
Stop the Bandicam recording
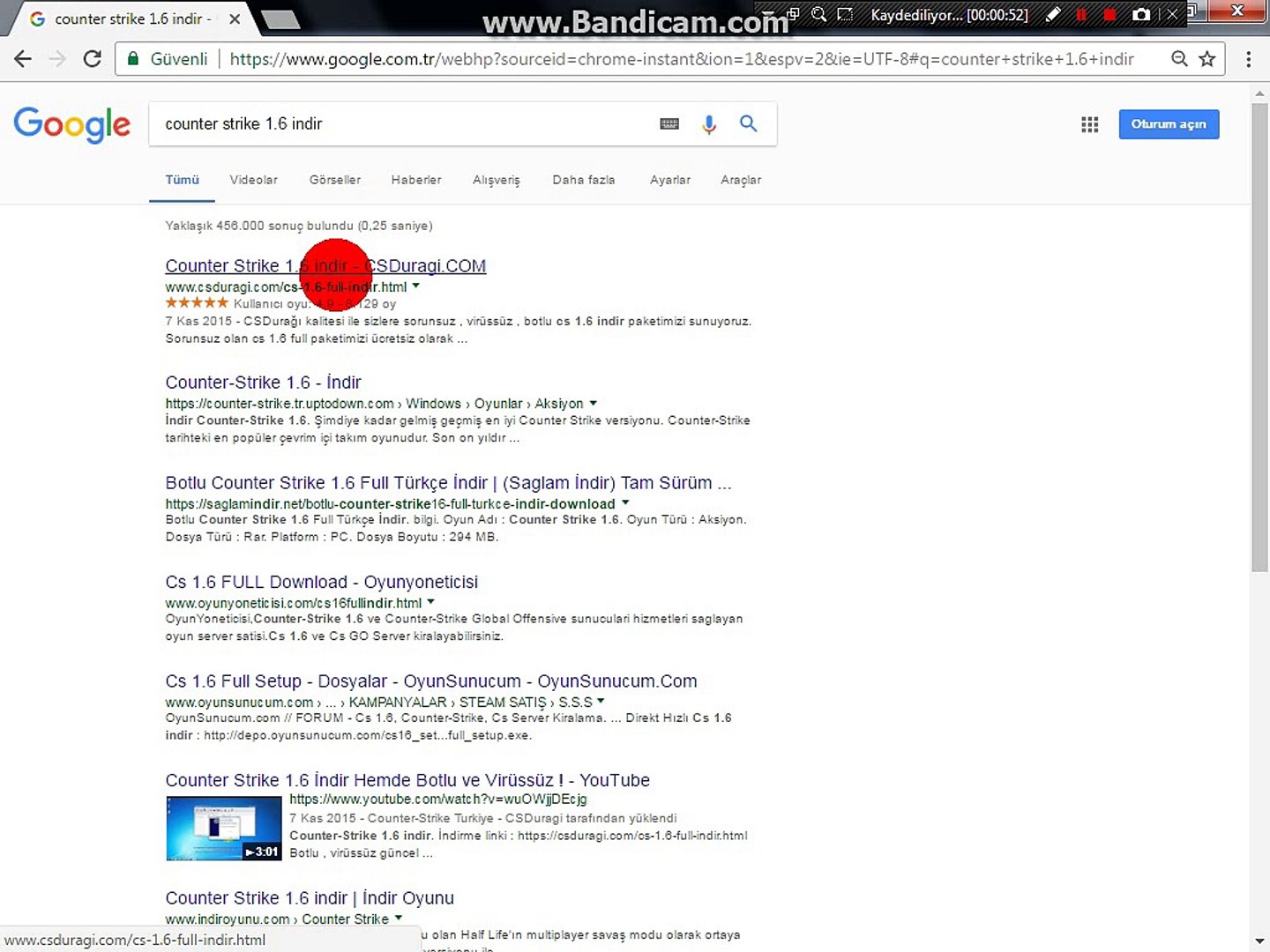point(1110,14)
